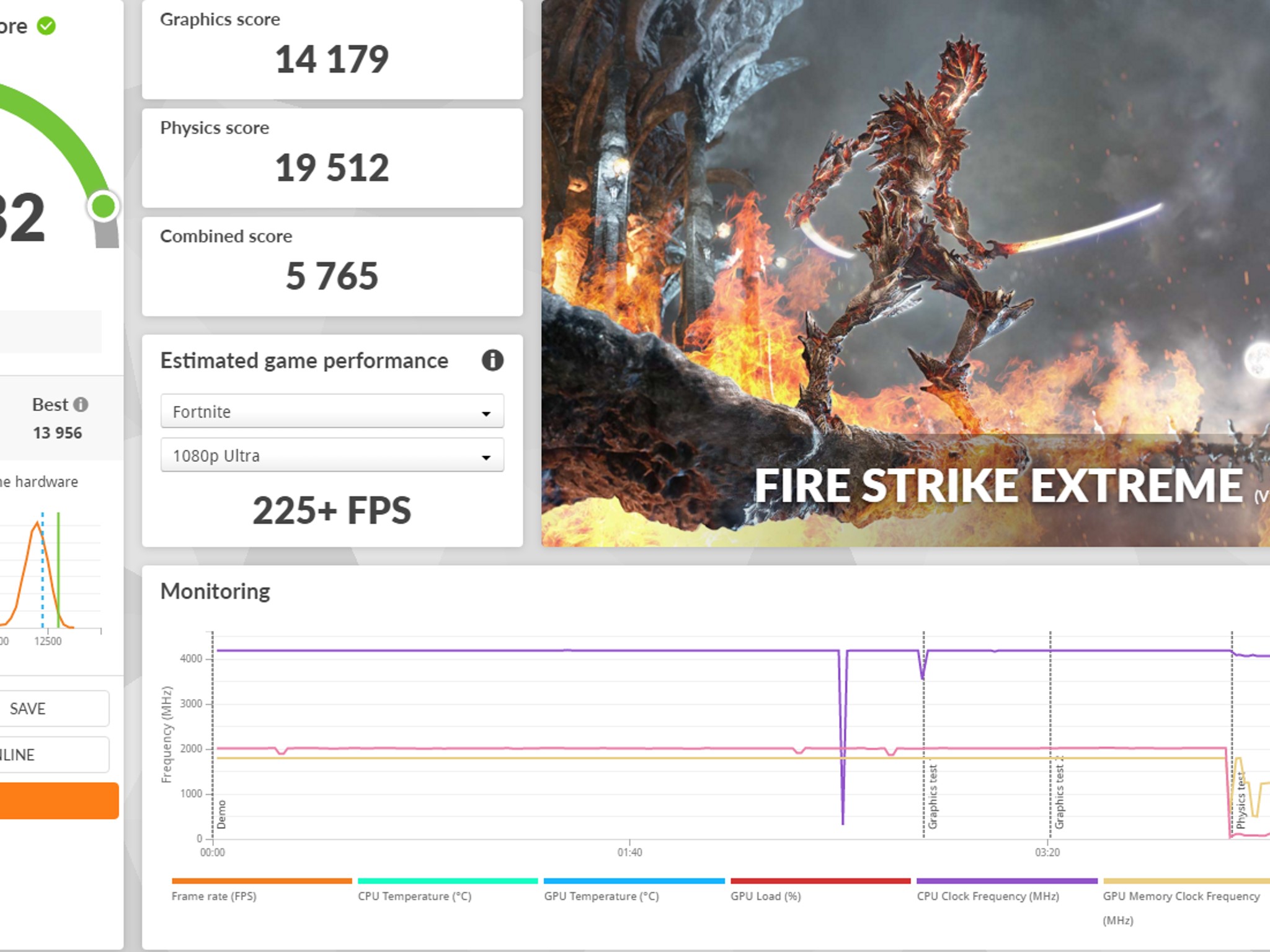The image size is (1270, 952).
Task: Click the green verified checkmark beside the score
Action: [x=46, y=25]
